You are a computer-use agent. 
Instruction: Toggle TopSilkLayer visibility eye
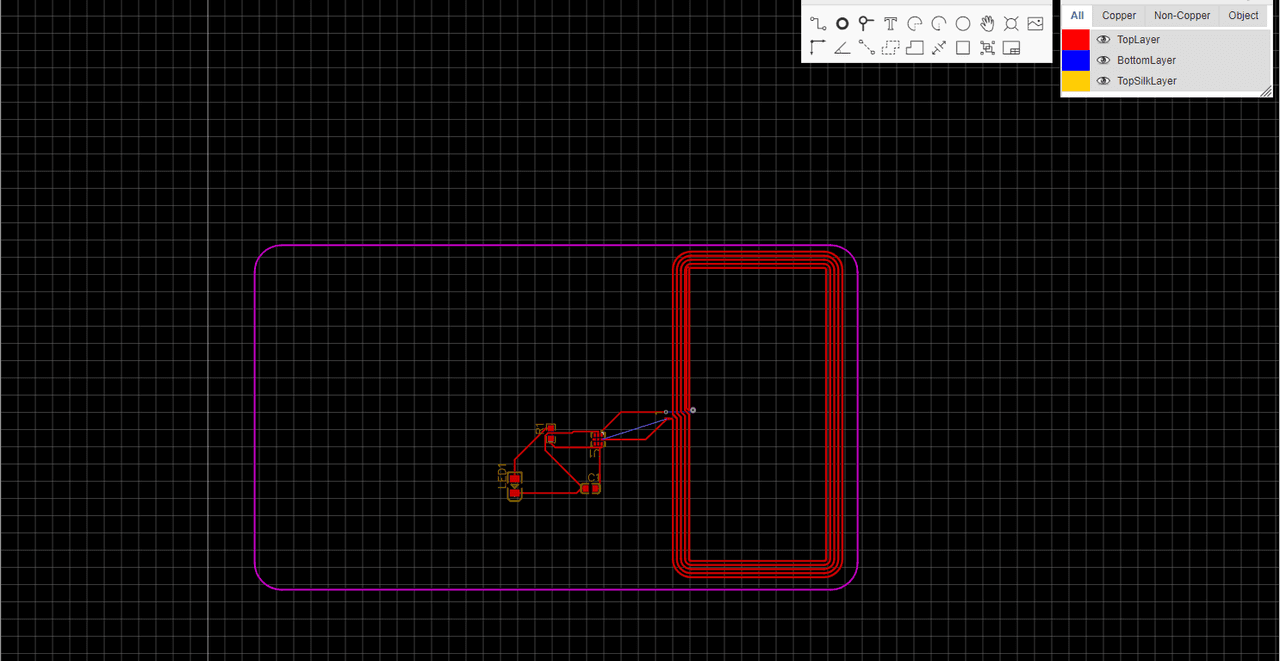[x=1103, y=81]
